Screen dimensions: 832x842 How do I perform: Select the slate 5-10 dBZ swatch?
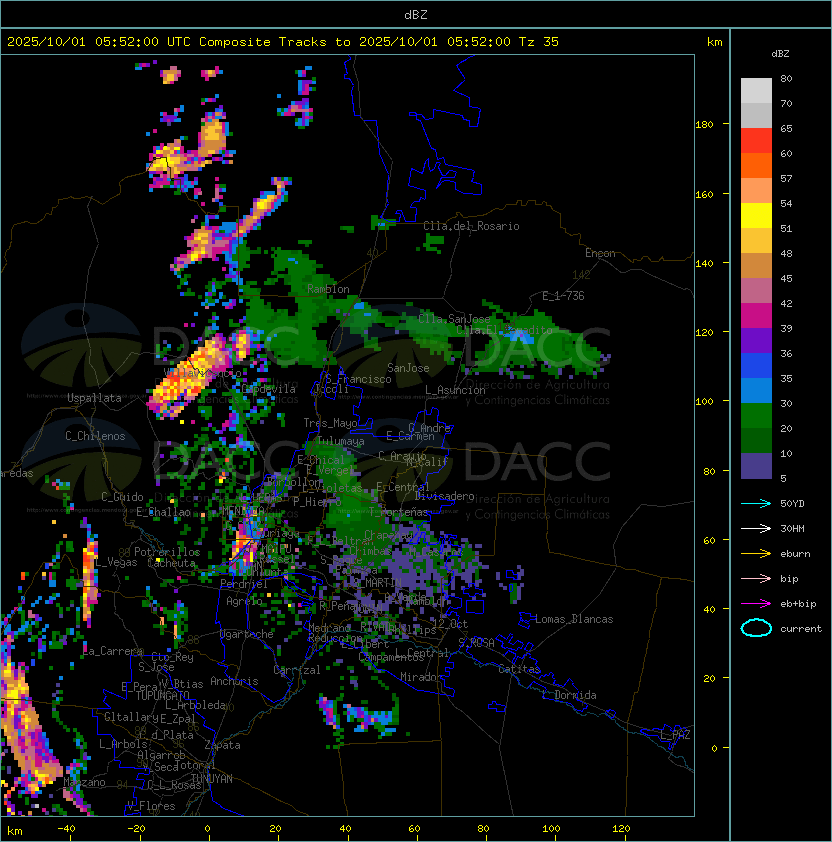coord(756,466)
